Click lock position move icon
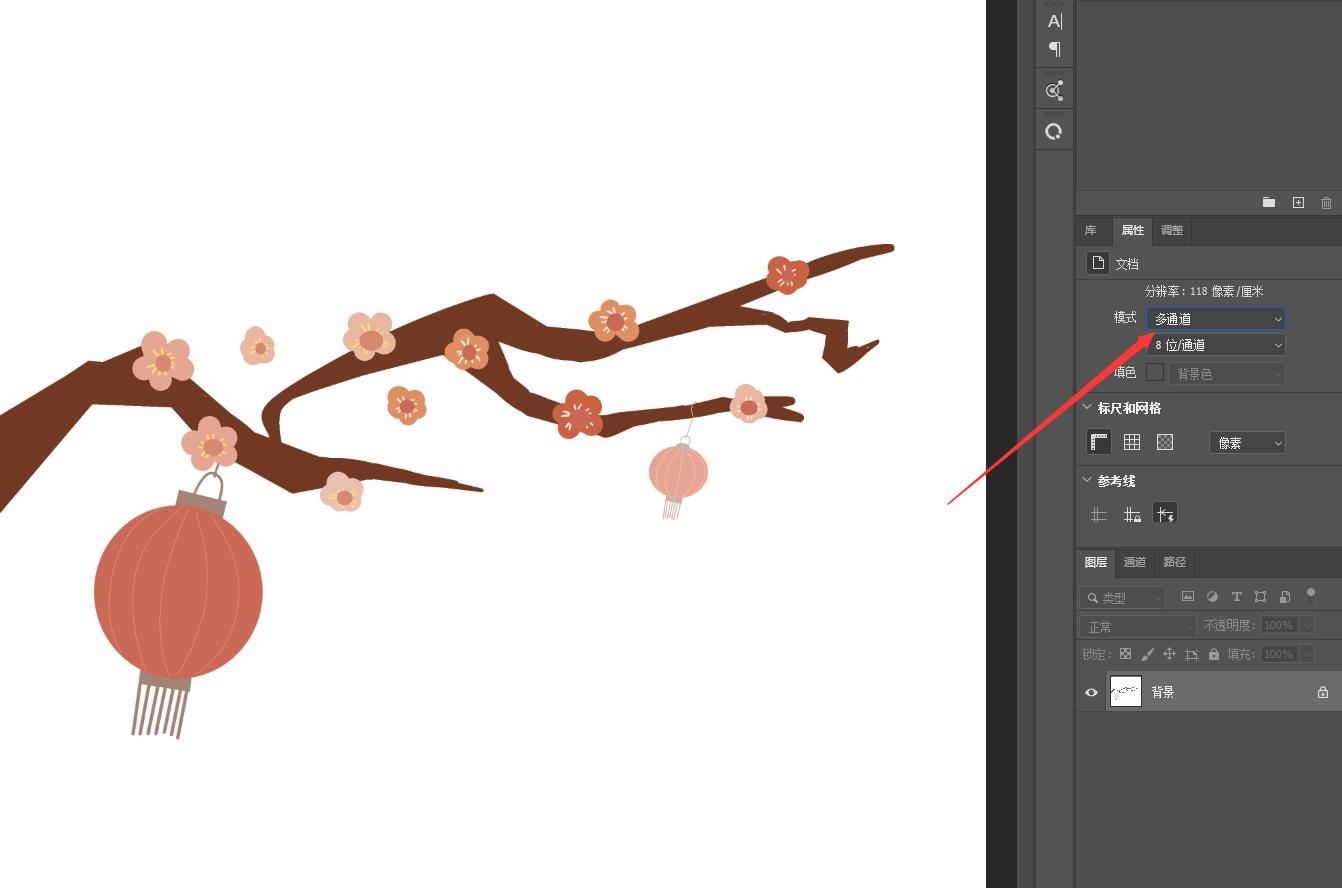The height and width of the screenshot is (888, 1342). 1169,654
